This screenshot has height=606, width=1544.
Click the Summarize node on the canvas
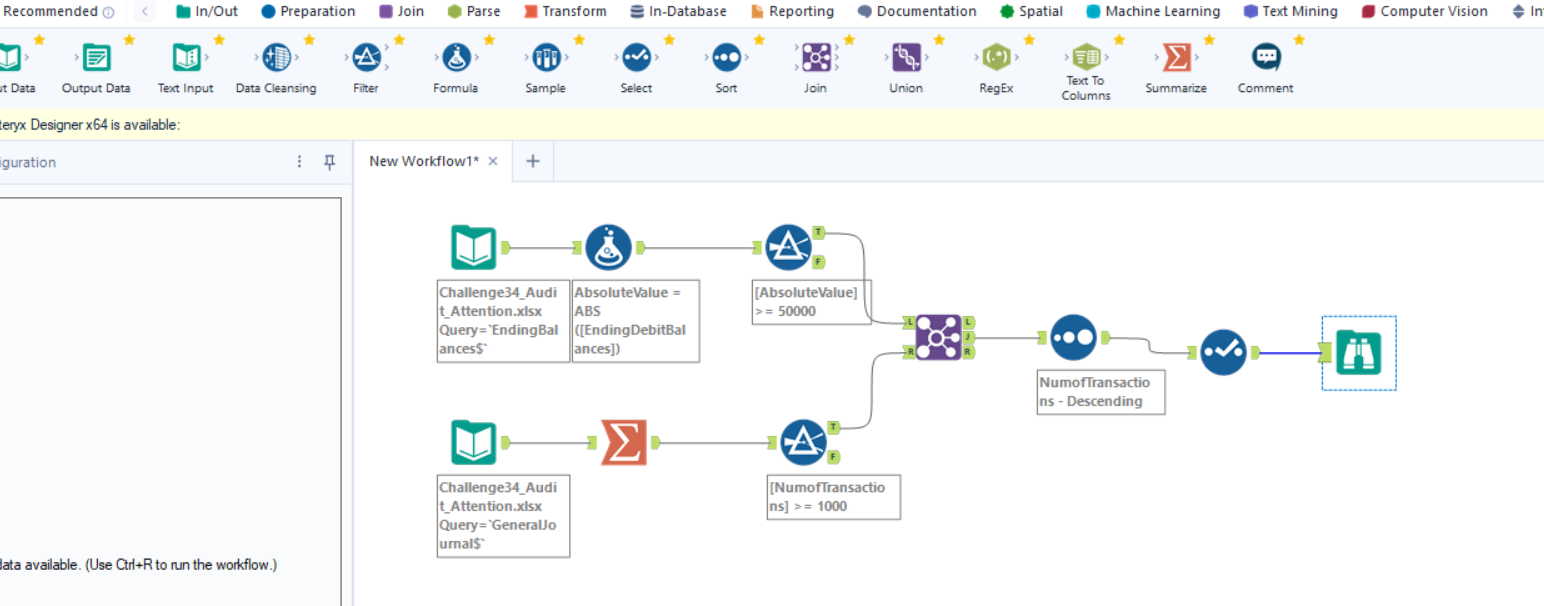tap(624, 442)
